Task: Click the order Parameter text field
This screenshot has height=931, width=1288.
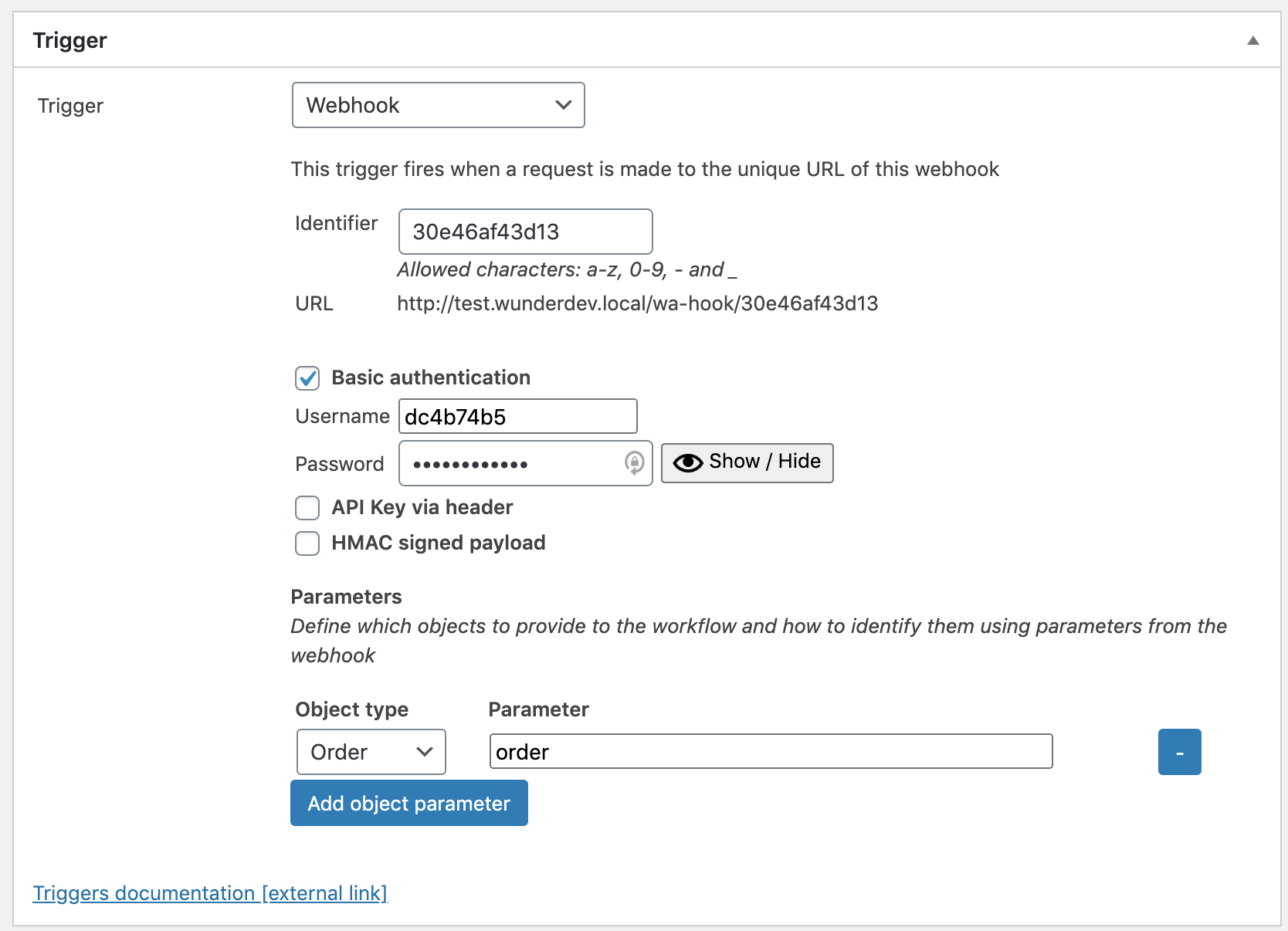Action: click(x=771, y=752)
